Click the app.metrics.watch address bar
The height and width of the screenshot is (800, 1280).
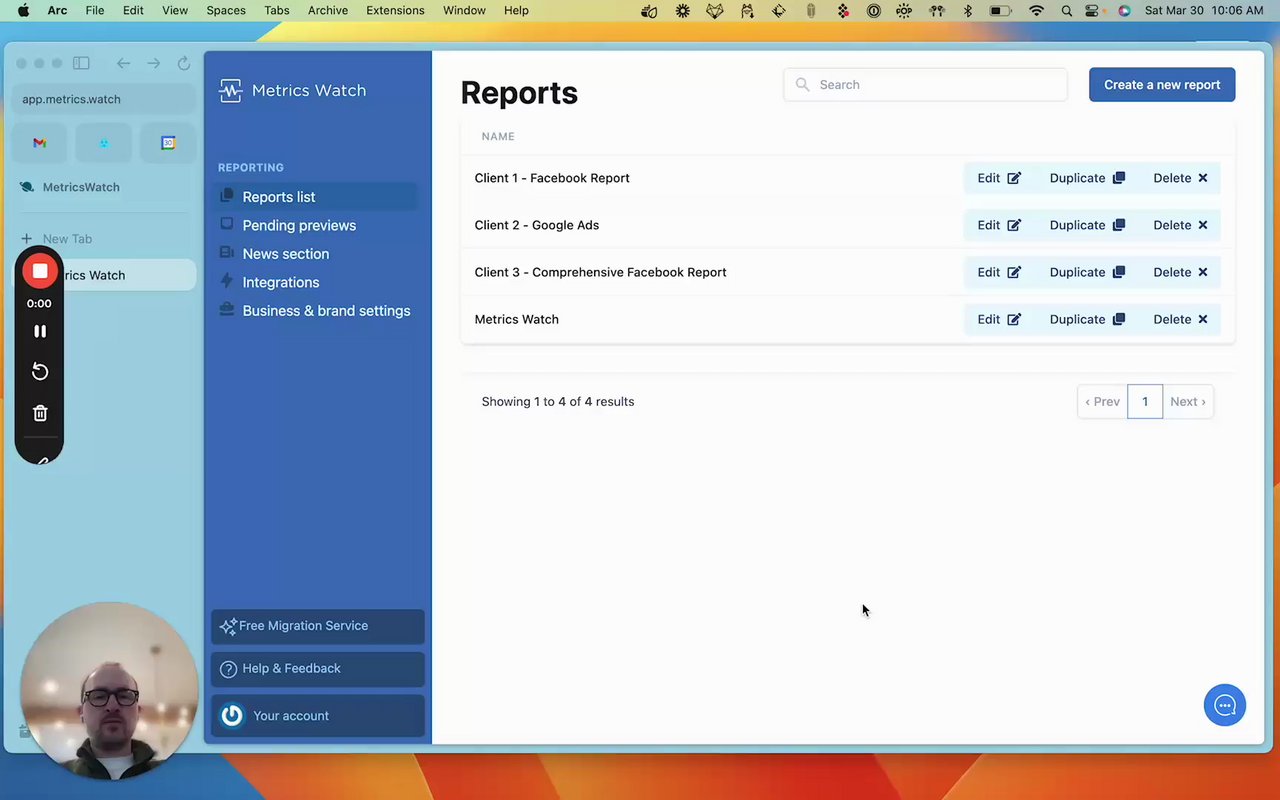(104, 99)
